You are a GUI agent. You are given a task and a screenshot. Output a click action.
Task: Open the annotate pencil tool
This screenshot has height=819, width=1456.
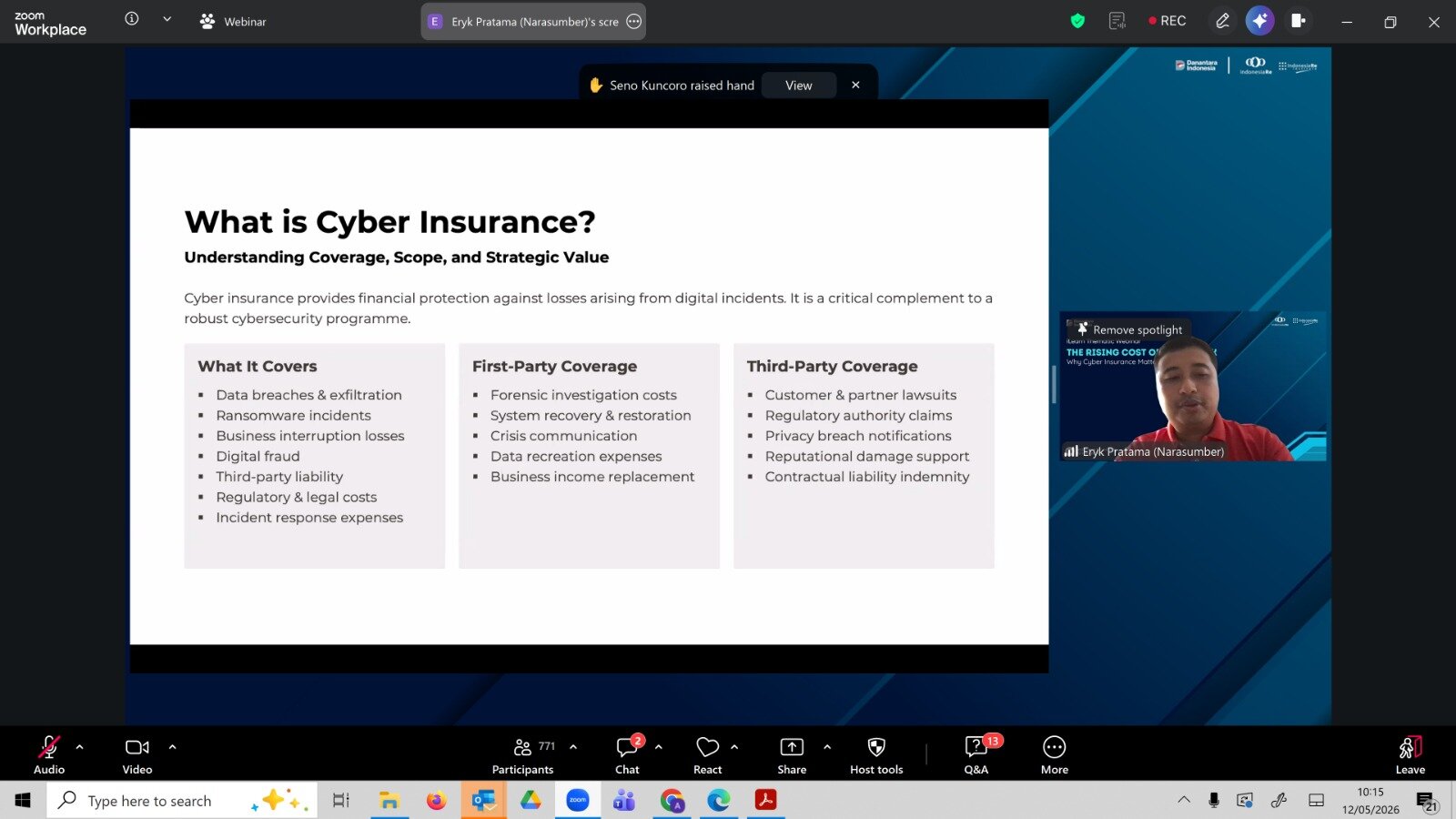coord(1222,21)
